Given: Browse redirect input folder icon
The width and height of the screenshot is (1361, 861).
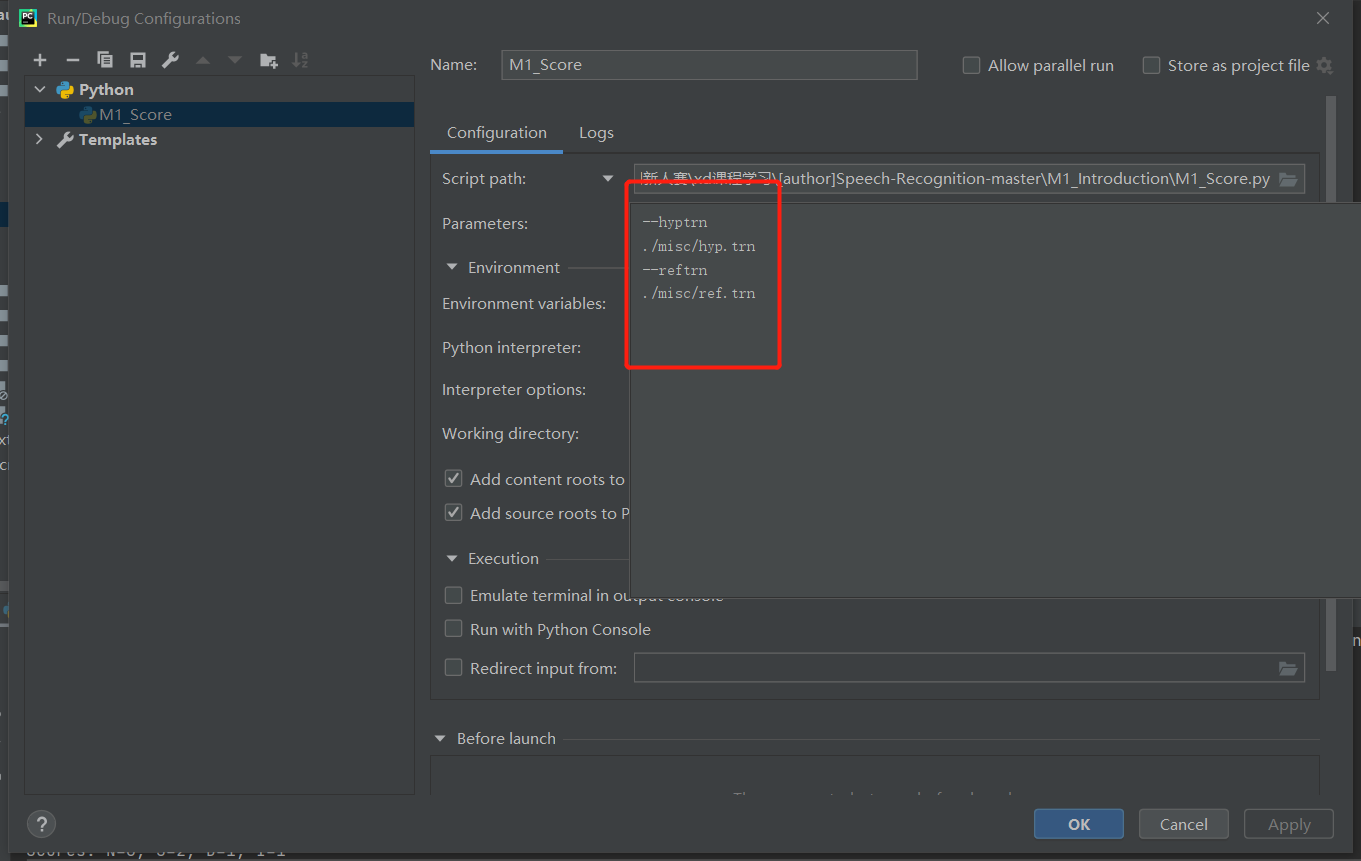Looking at the screenshot, I should coord(1288,668).
